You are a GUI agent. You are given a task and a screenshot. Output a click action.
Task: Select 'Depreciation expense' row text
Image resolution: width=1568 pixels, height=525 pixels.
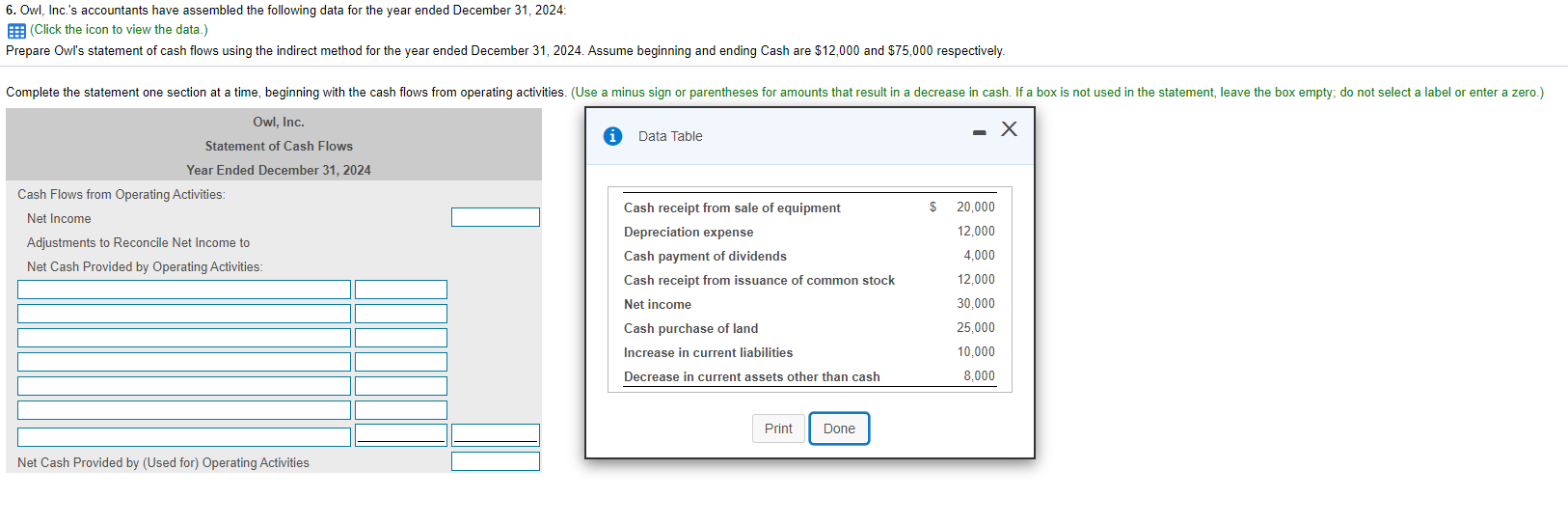tap(689, 232)
